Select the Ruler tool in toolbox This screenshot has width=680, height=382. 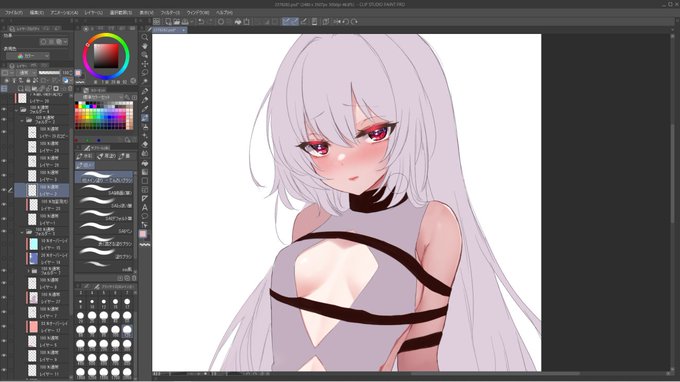coord(145,199)
